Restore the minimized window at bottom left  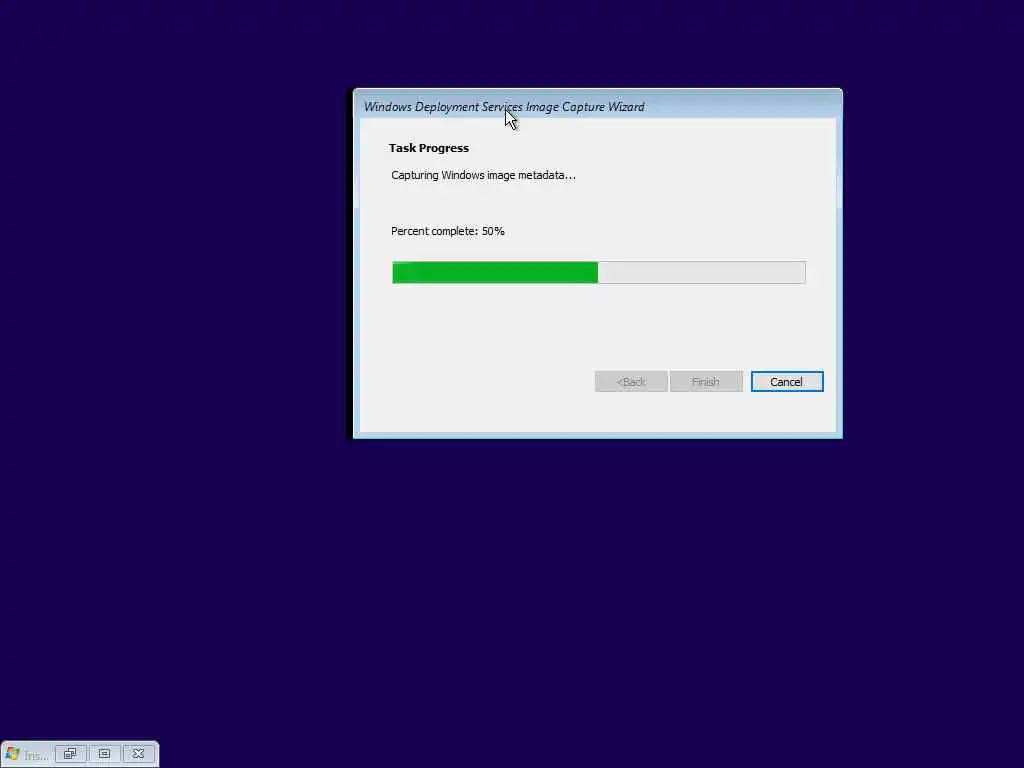click(x=70, y=754)
